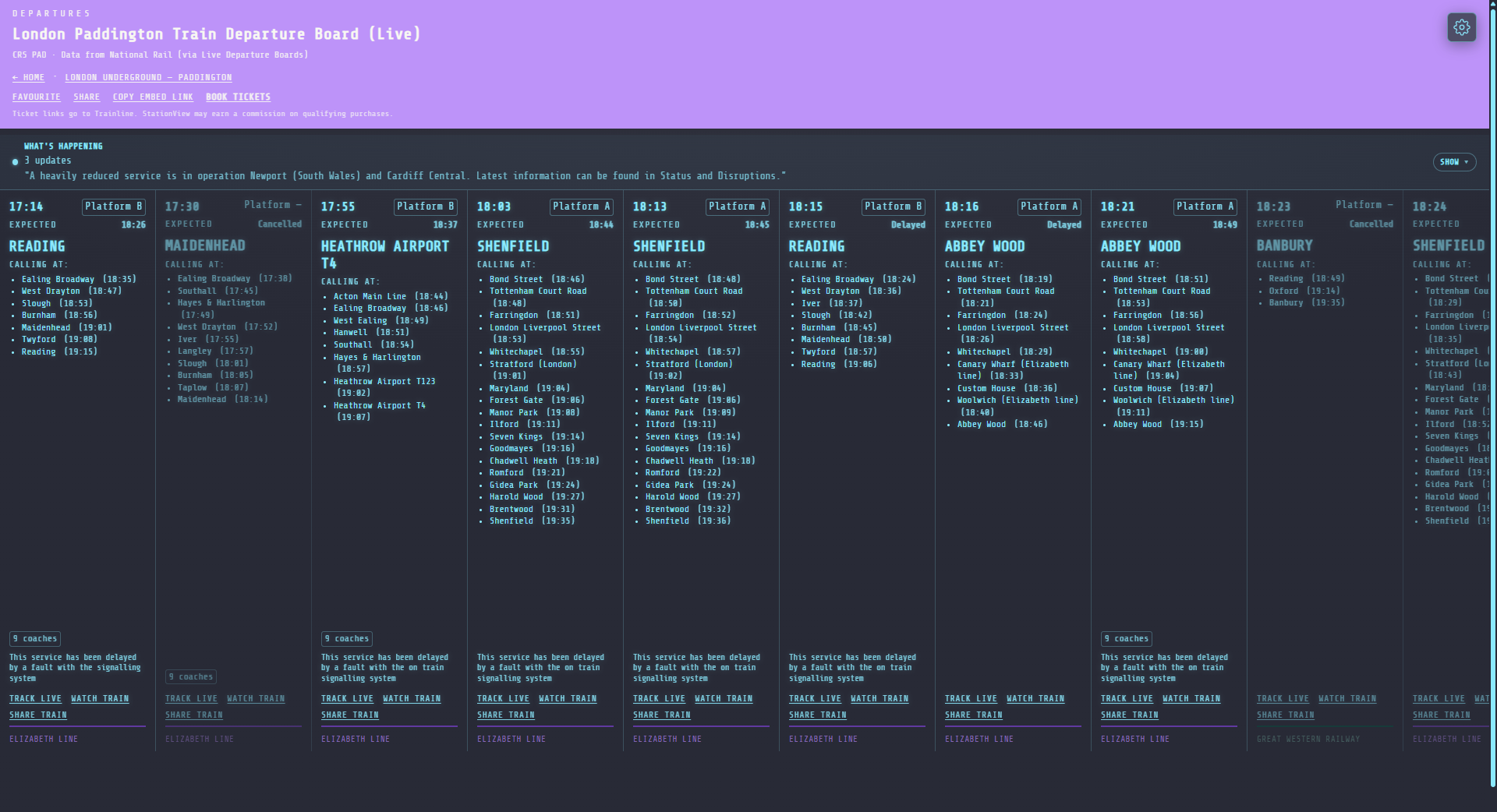Image resolution: width=1497 pixels, height=812 pixels.
Task: Track live the 18:15 Reading service
Action: (x=815, y=698)
